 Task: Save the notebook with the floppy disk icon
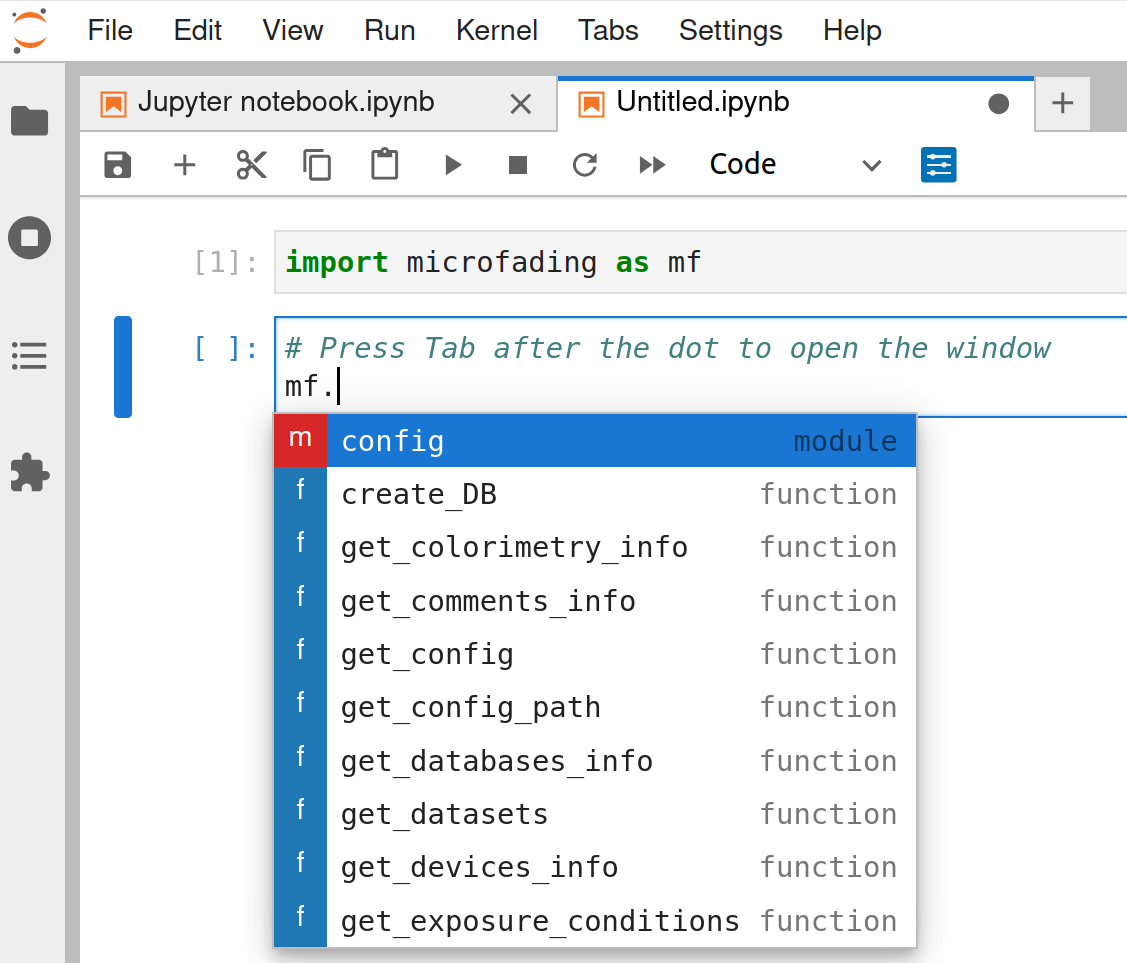coord(118,165)
